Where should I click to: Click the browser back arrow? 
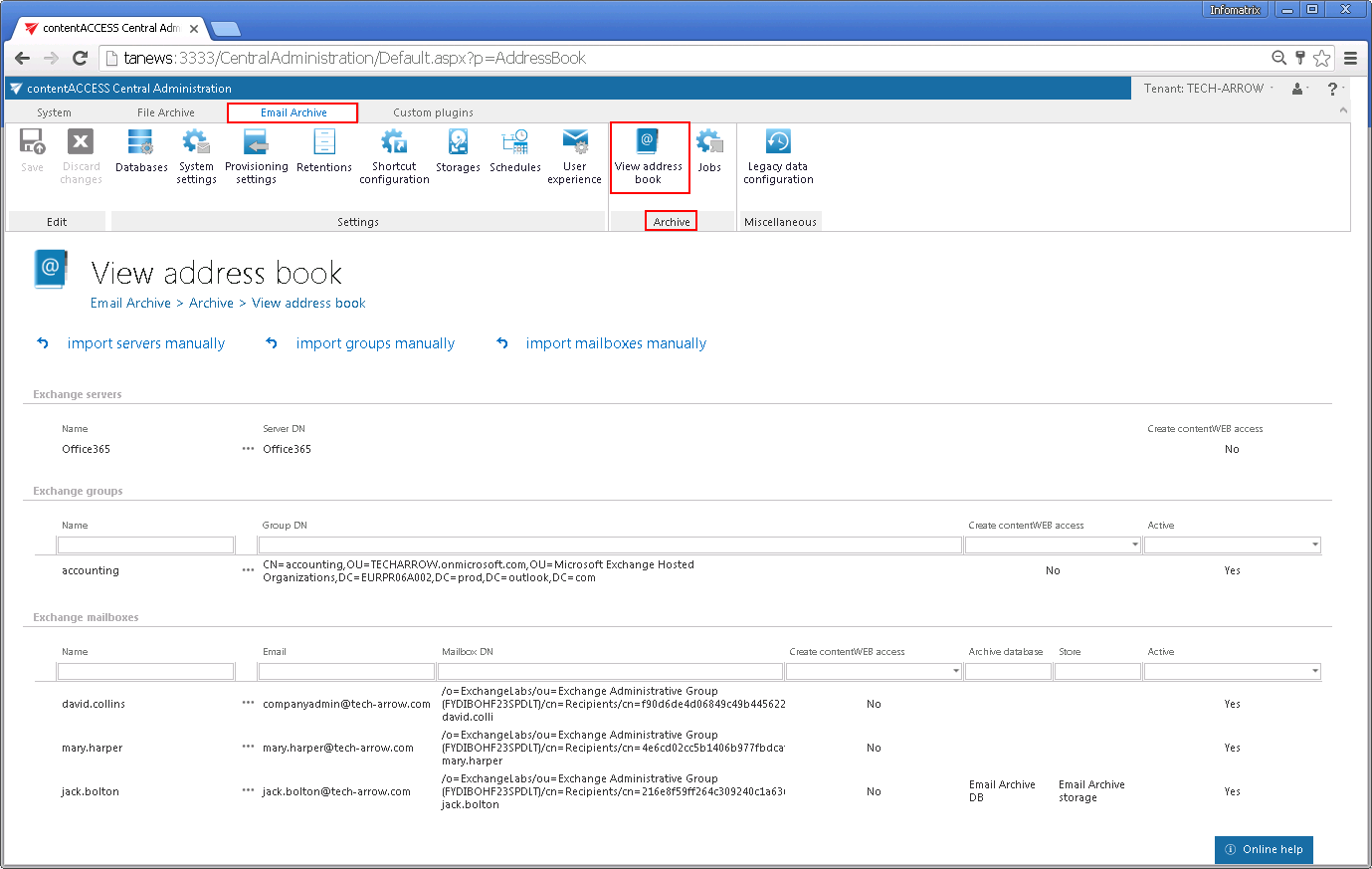pos(22,58)
